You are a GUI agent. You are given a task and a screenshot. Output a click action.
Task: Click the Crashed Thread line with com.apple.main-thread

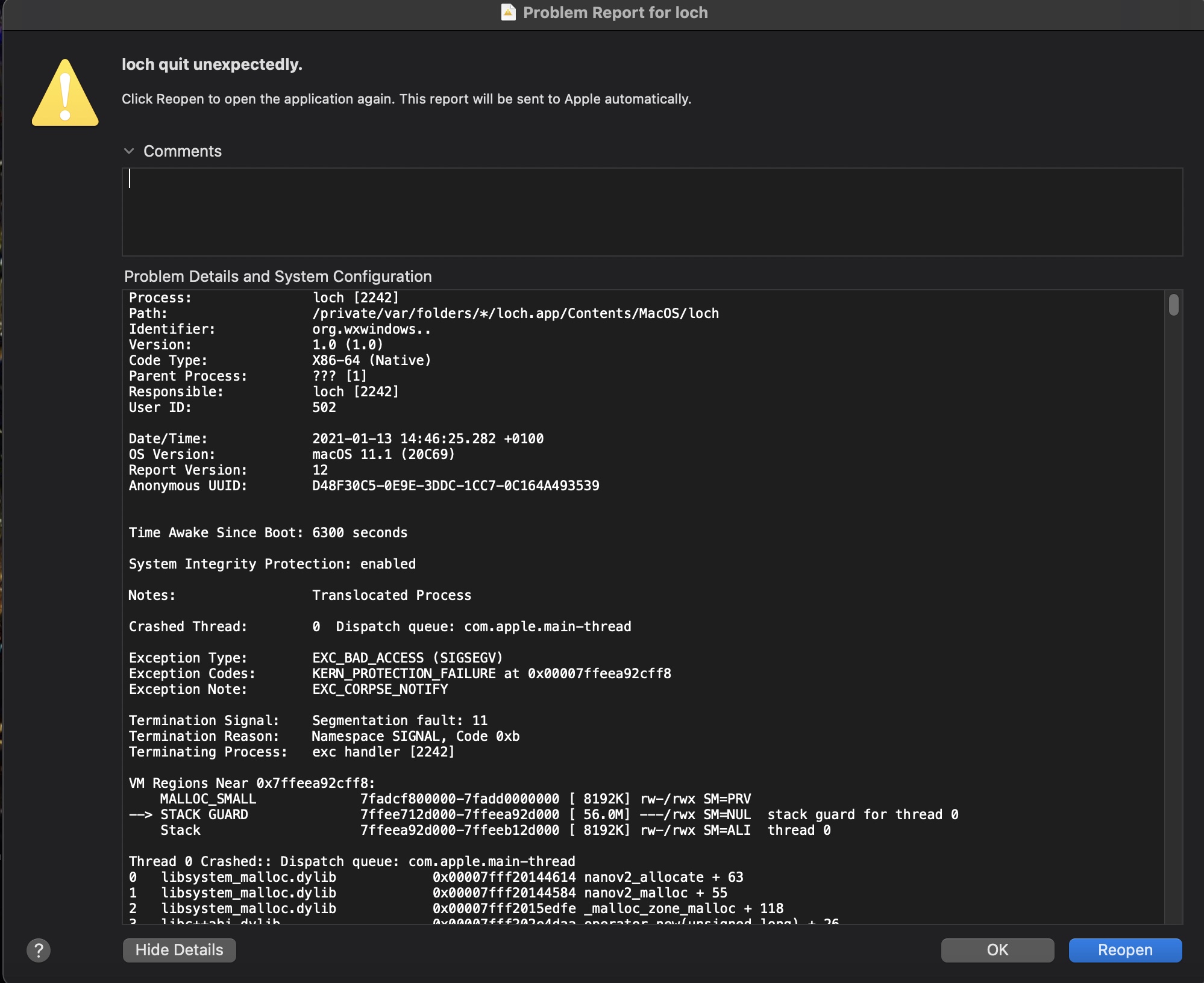pos(380,626)
